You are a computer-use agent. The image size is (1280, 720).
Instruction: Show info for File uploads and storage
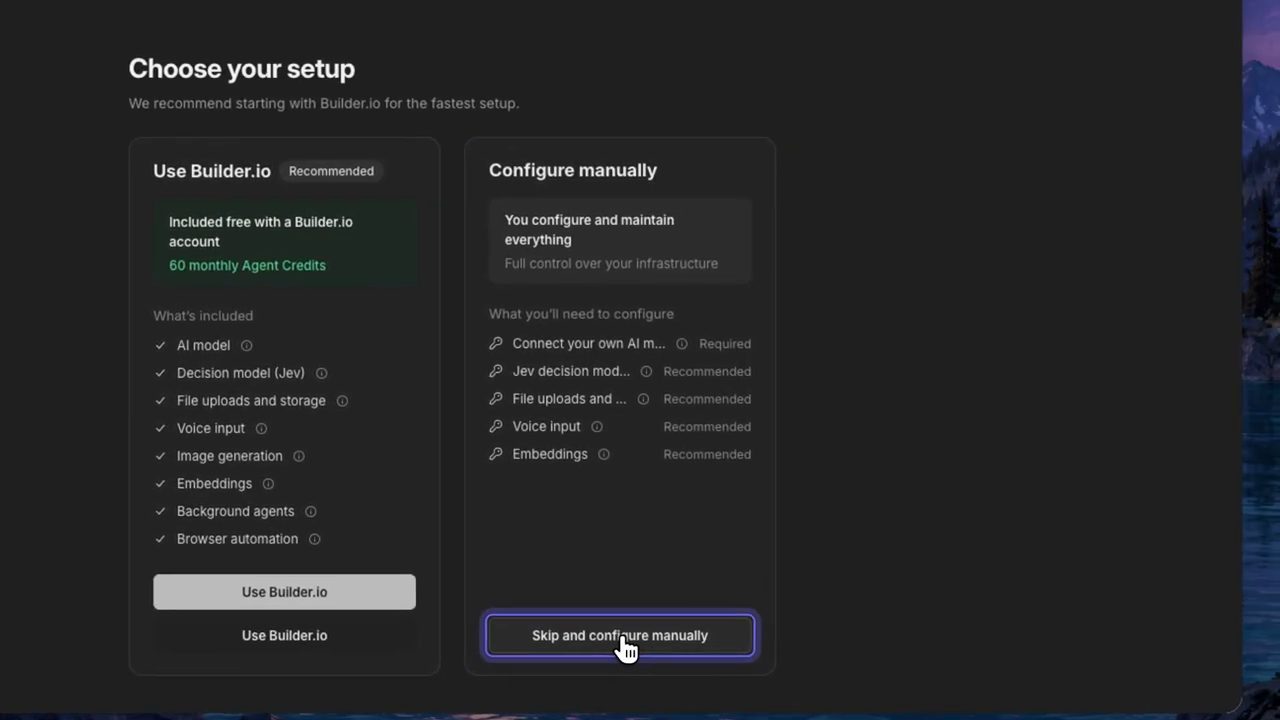click(342, 401)
